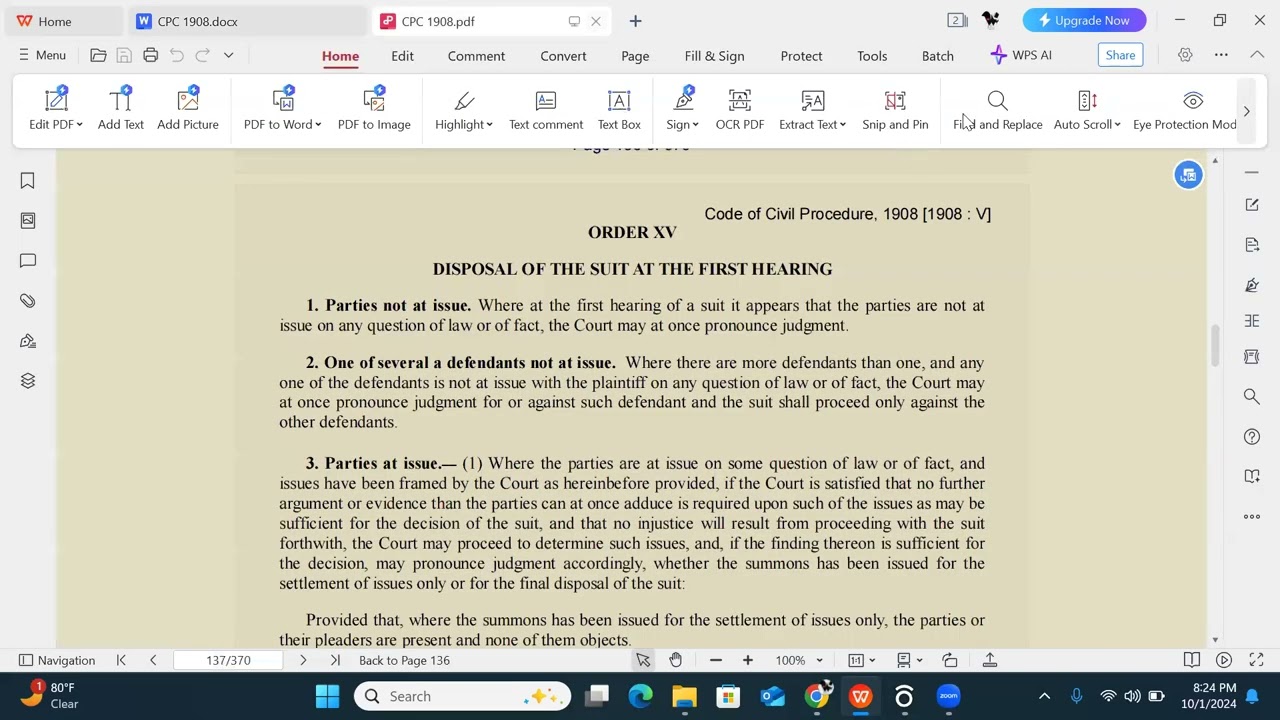Open the Convert ribbon tab
This screenshot has height=720, width=1280.
click(563, 56)
